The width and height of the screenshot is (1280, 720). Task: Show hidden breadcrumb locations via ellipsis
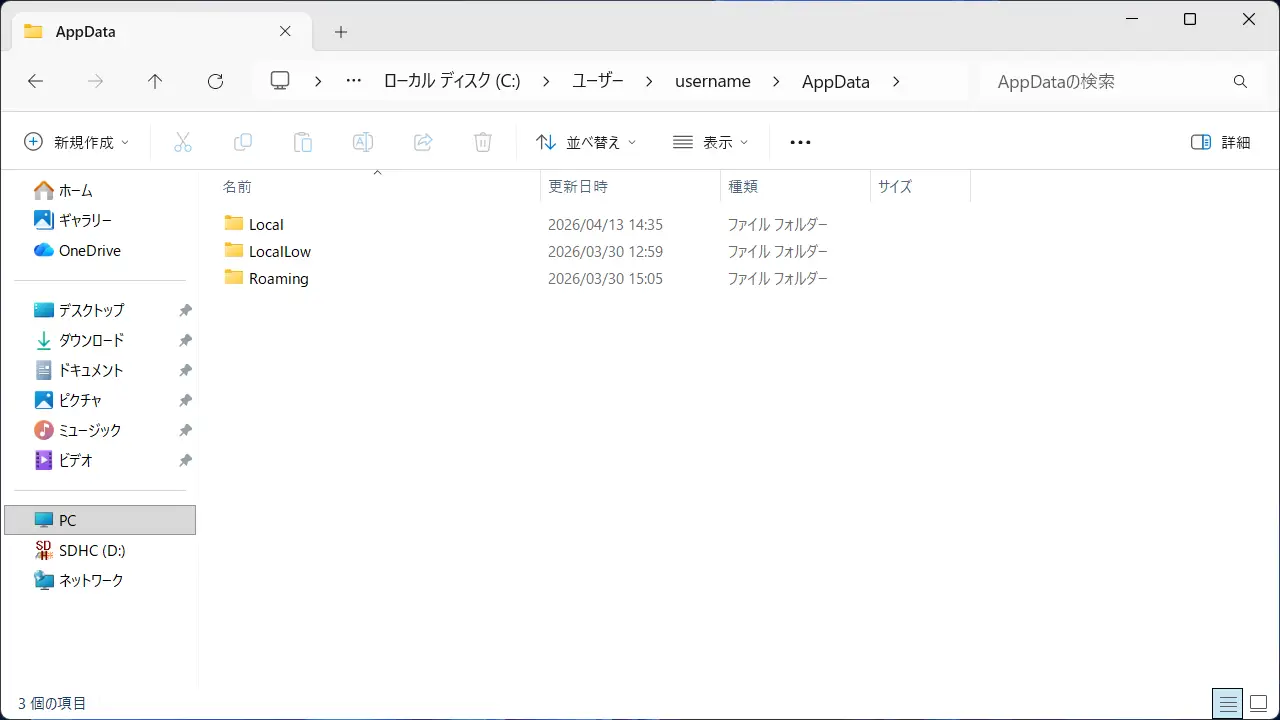pyautogui.click(x=353, y=81)
